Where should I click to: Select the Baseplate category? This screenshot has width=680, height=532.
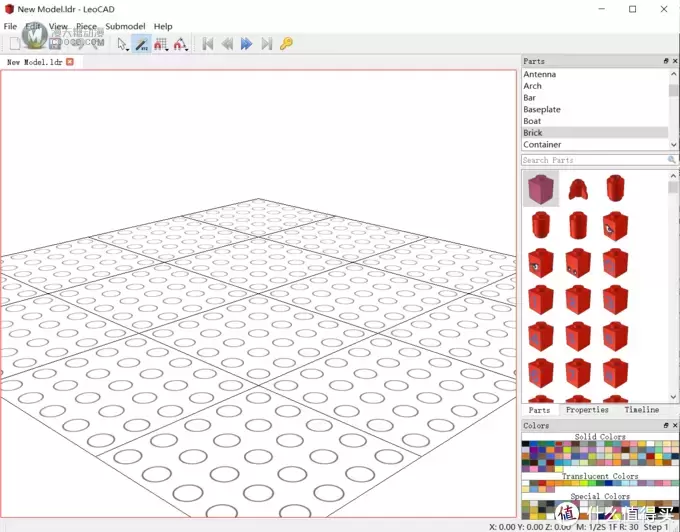click(x=595, y=109)
